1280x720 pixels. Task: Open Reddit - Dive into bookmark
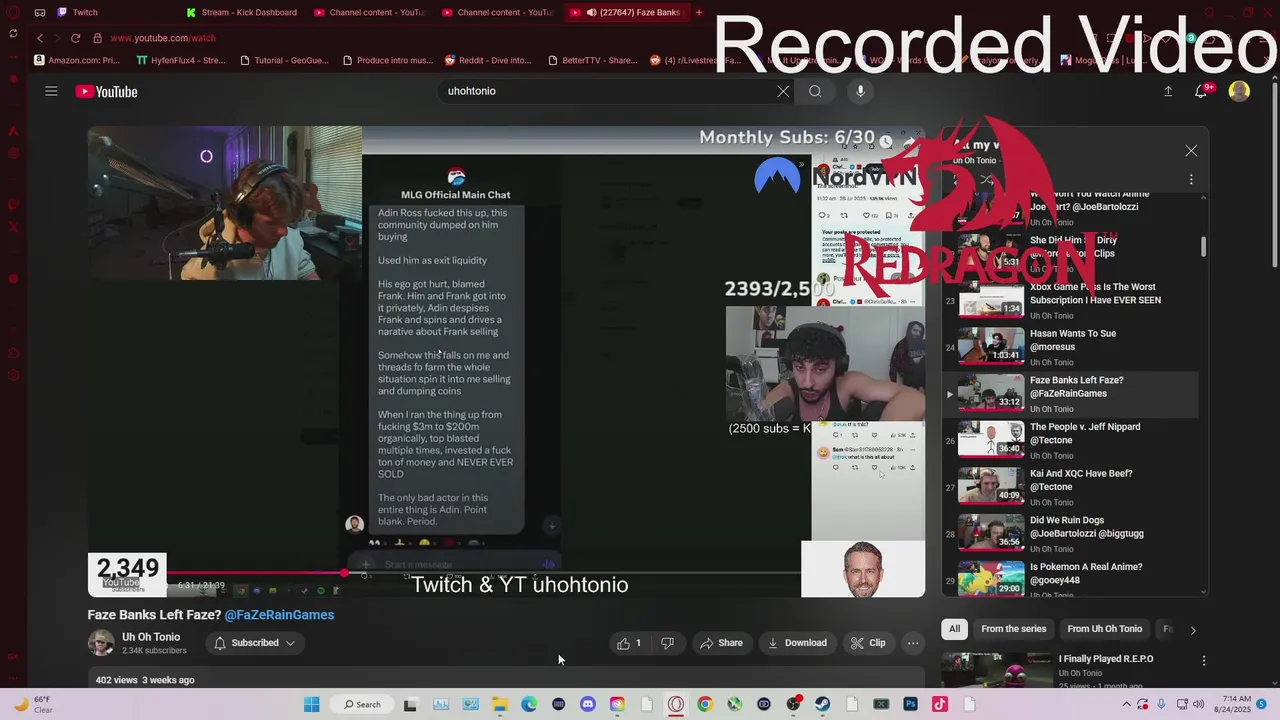tap(489, 60)
